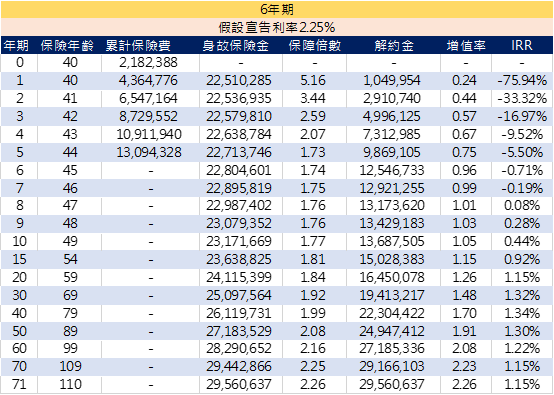
Task: Highlight IRR value -9.52%
Action: pos(522,135)
